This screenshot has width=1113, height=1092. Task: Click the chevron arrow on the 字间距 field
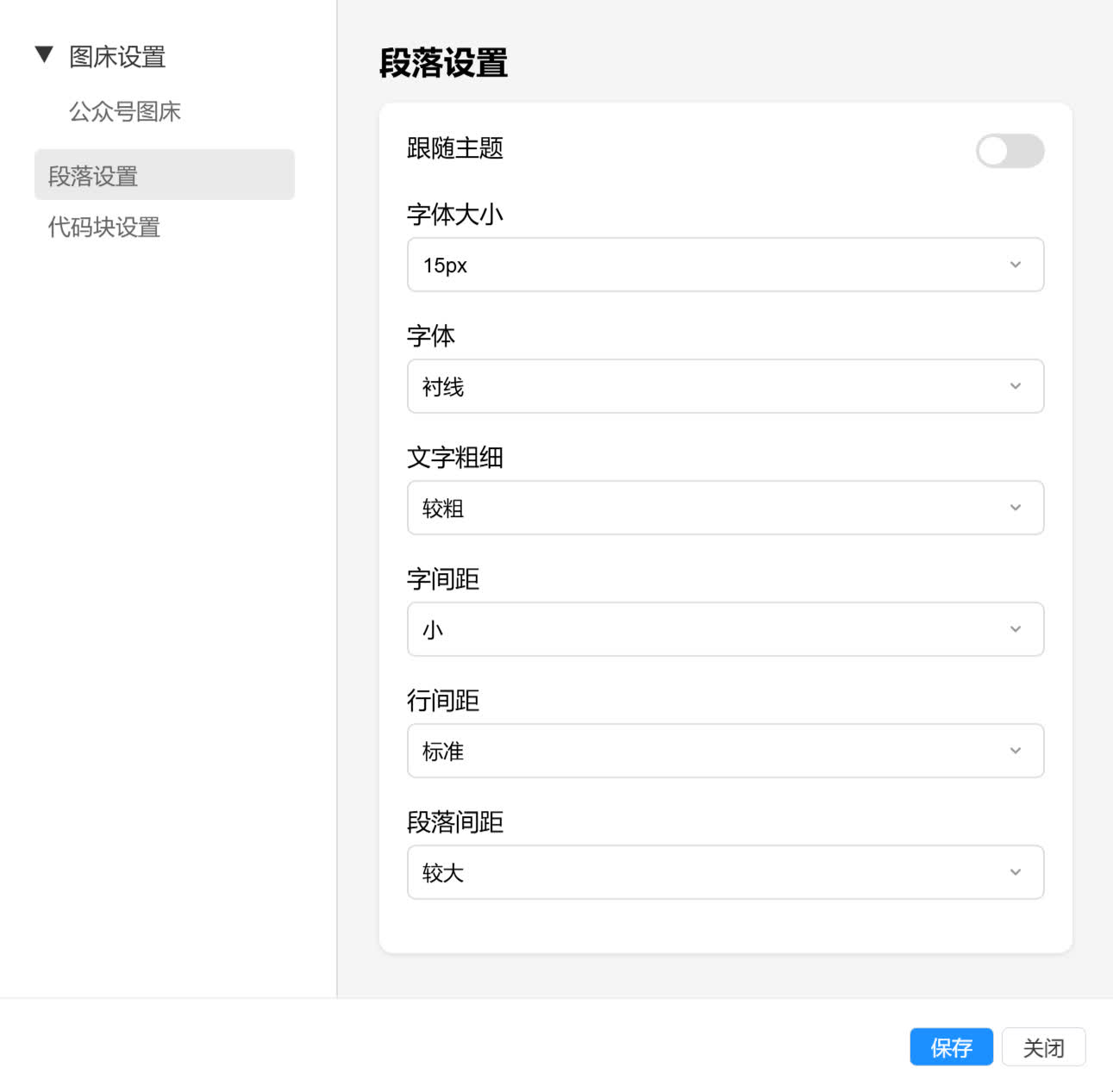[1015, 629]
